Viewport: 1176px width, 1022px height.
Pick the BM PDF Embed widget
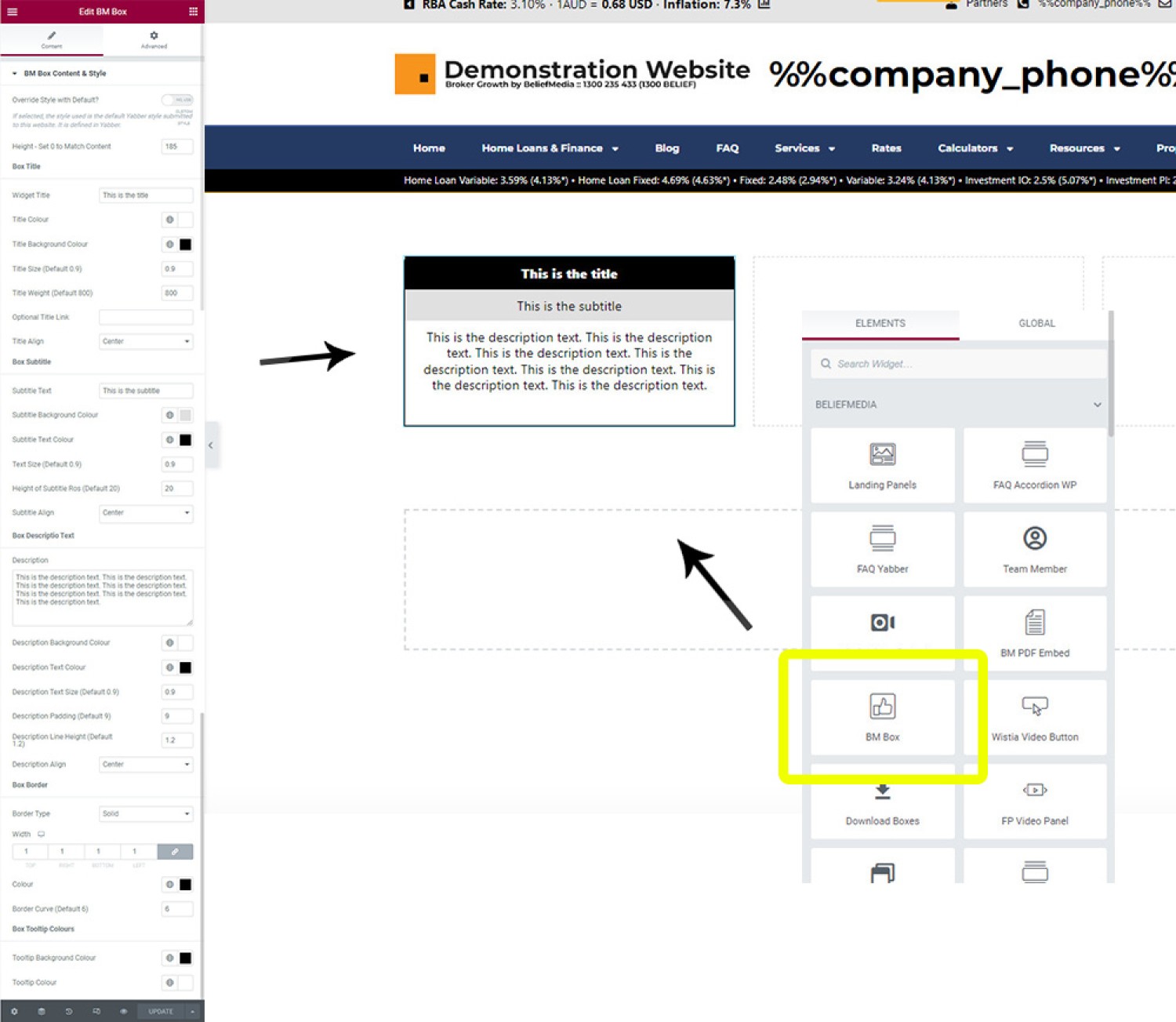coord(1034,633)
